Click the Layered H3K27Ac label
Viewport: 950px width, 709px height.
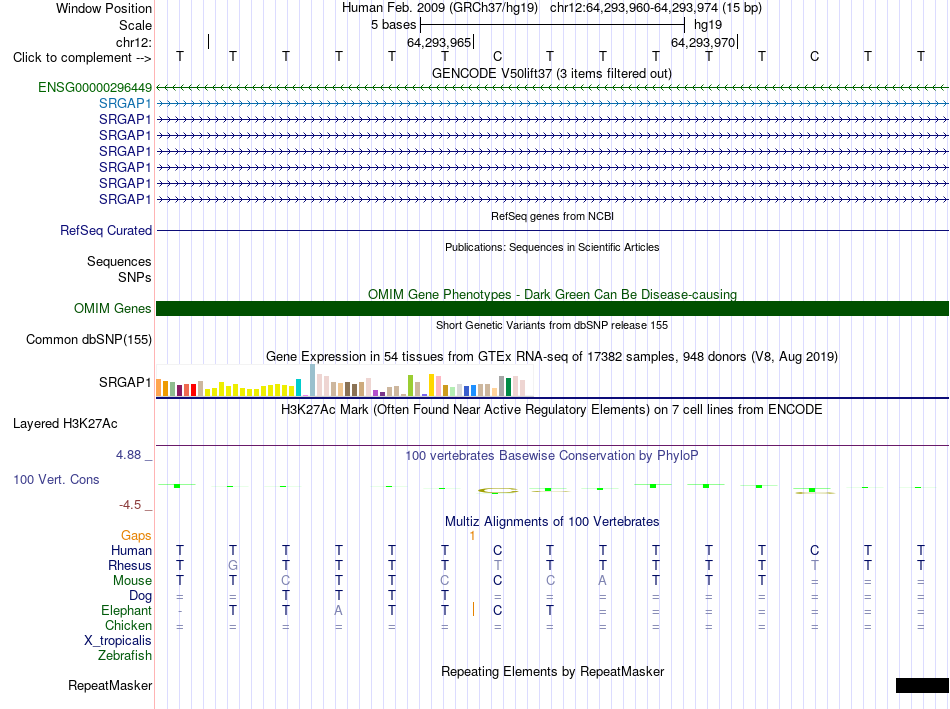(x=65, y=424)
